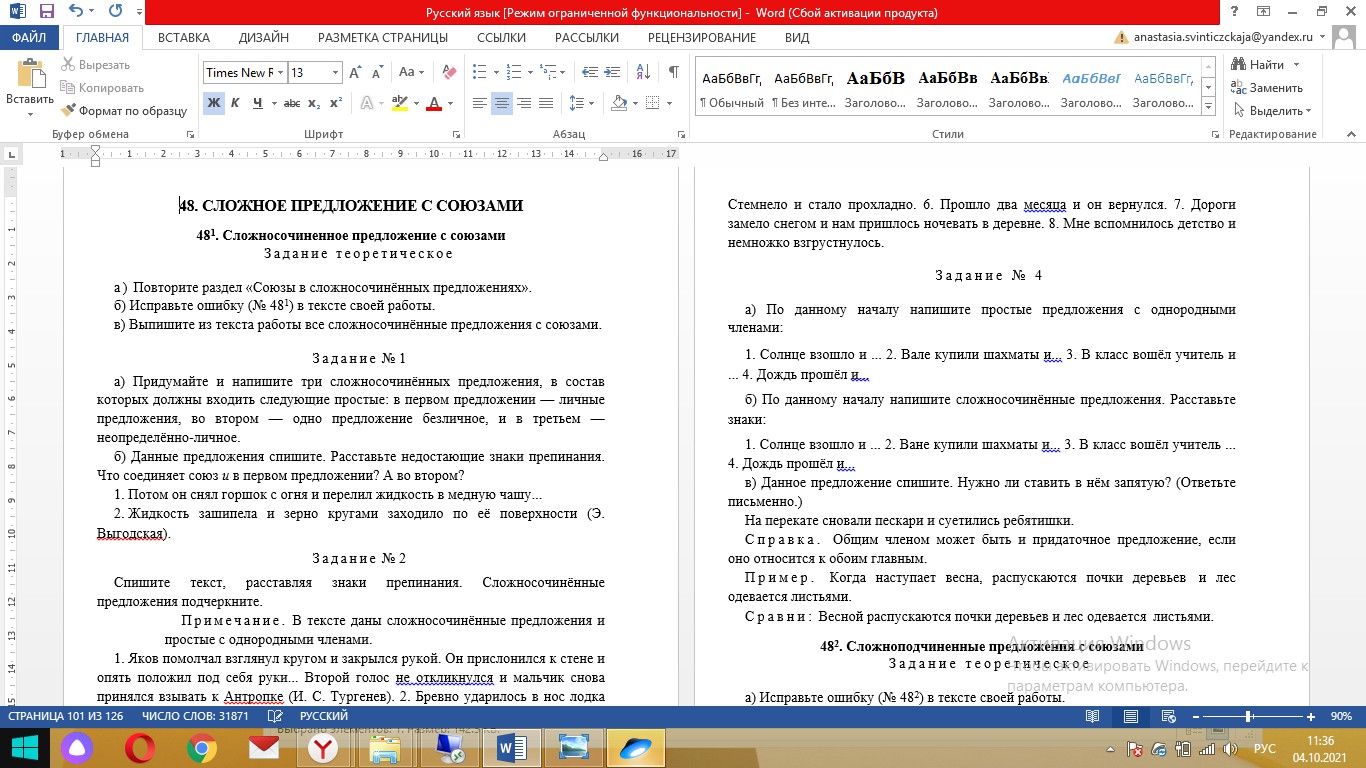
Task: Open ribbon display options
Action: point(1261,12)
